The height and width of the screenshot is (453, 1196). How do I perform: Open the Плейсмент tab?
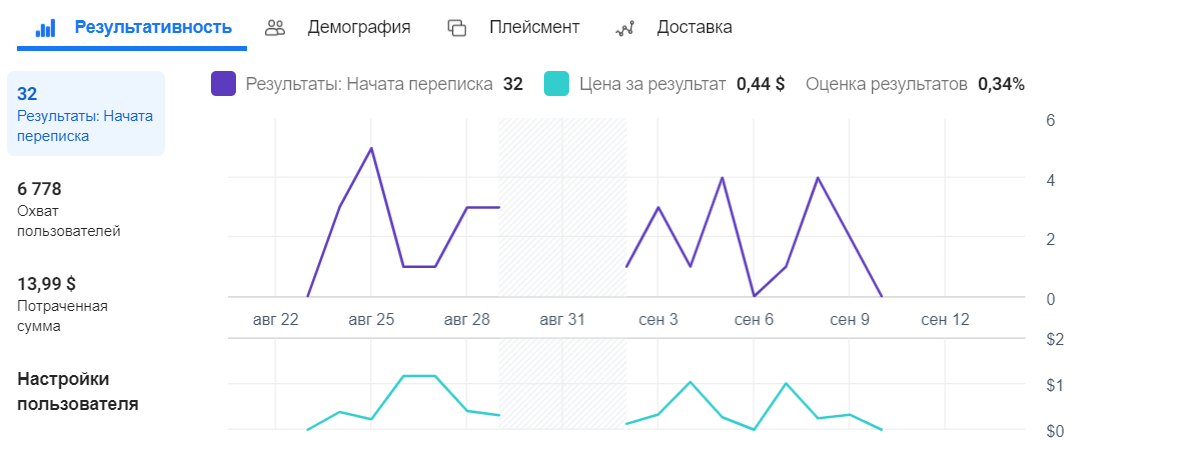tap(534, 27)
